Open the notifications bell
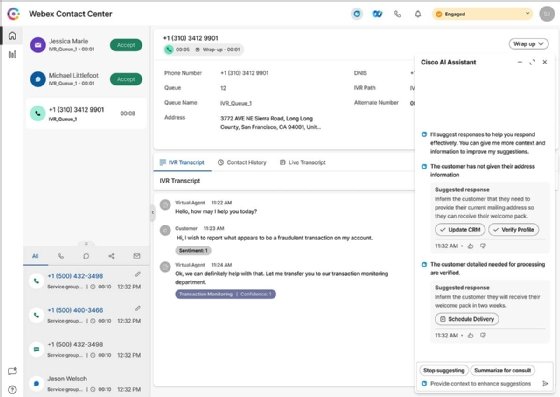The width and height of the screenshot is (560, 397). click(x=418, y=14)
